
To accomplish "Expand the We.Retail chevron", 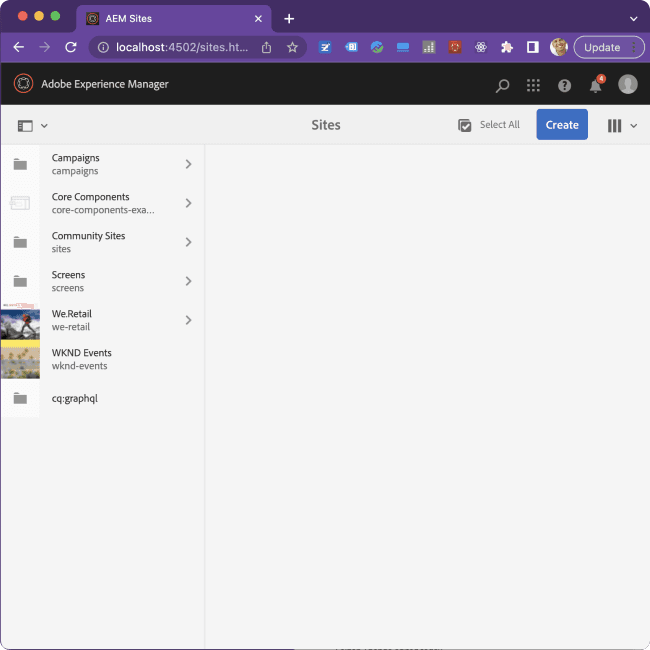I will coord(188,320).
